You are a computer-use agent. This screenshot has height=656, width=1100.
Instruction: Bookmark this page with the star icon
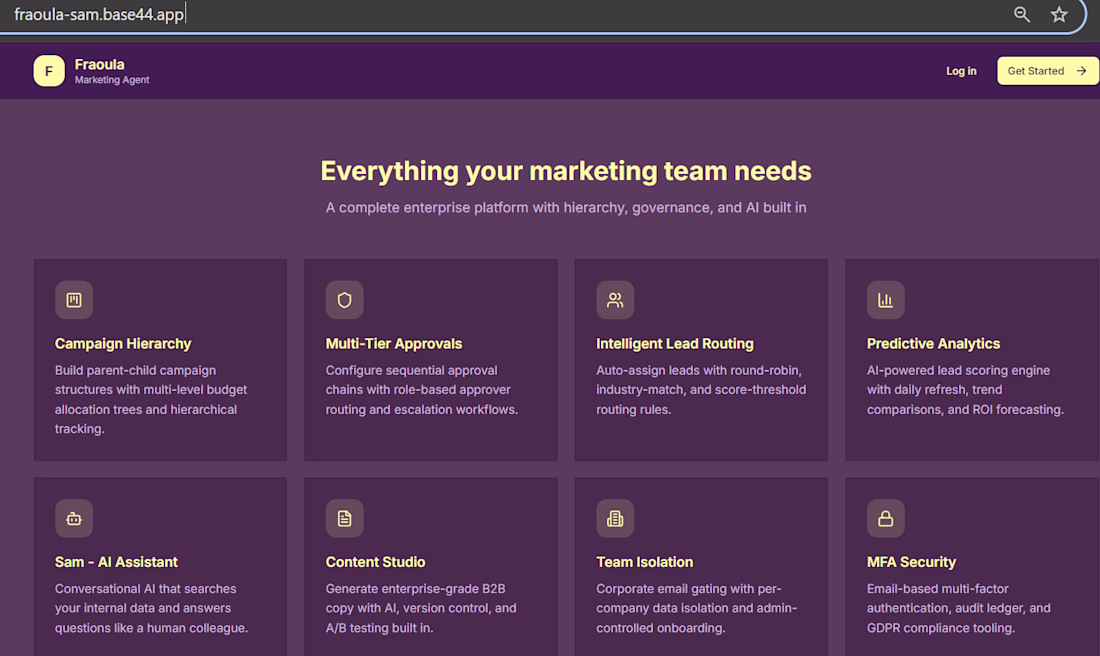(1059, 14)
